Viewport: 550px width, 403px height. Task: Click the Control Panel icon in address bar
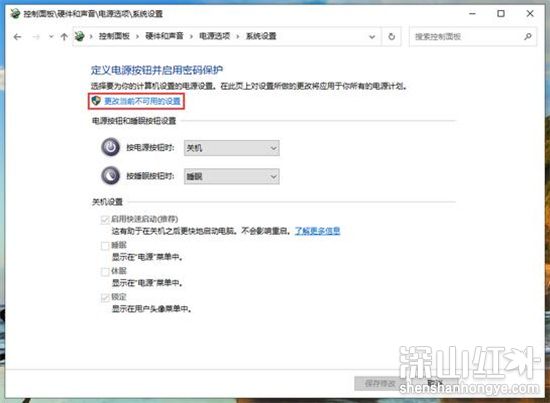[80, 36]
